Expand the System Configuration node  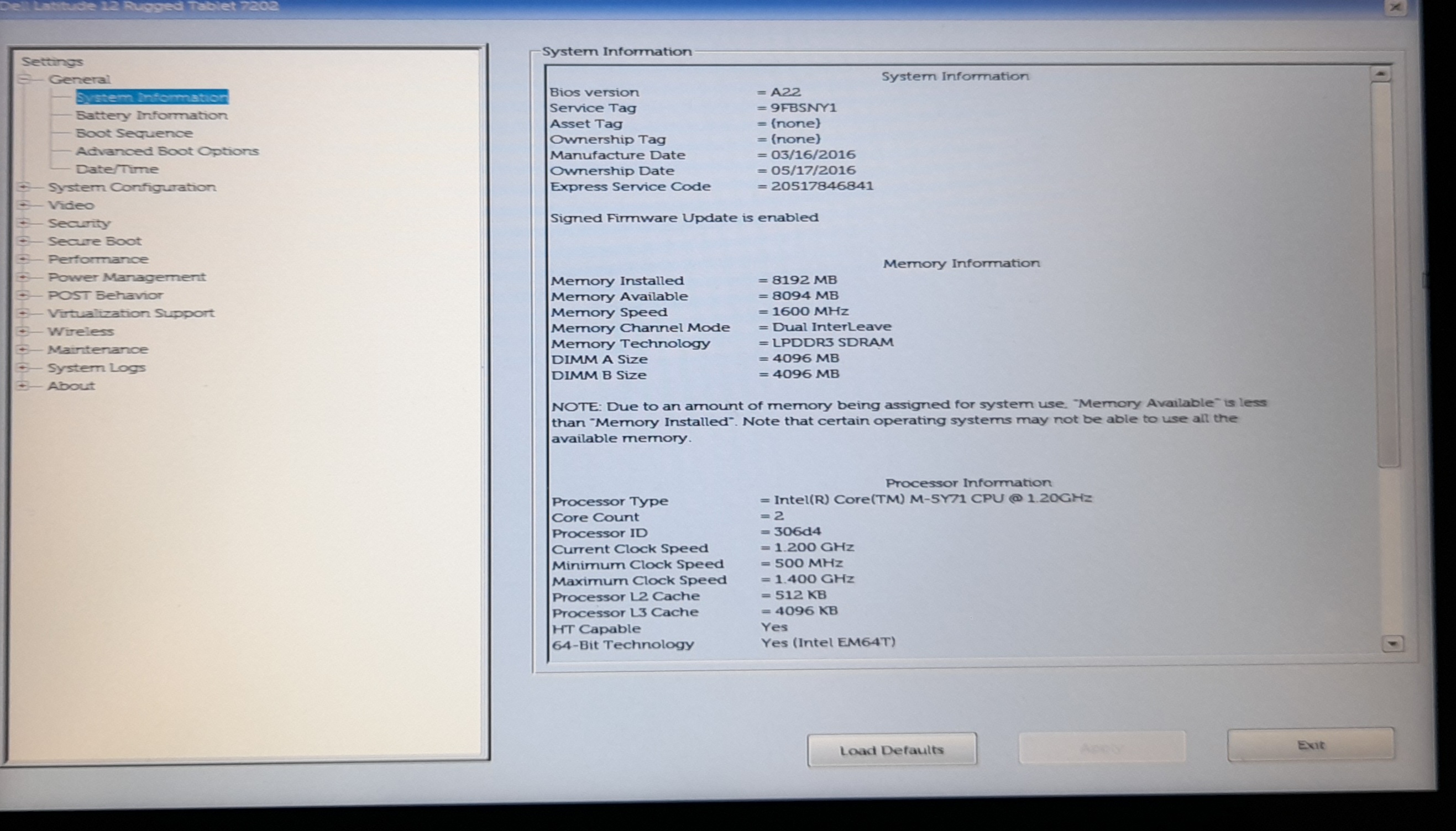(x=24, y=187)
